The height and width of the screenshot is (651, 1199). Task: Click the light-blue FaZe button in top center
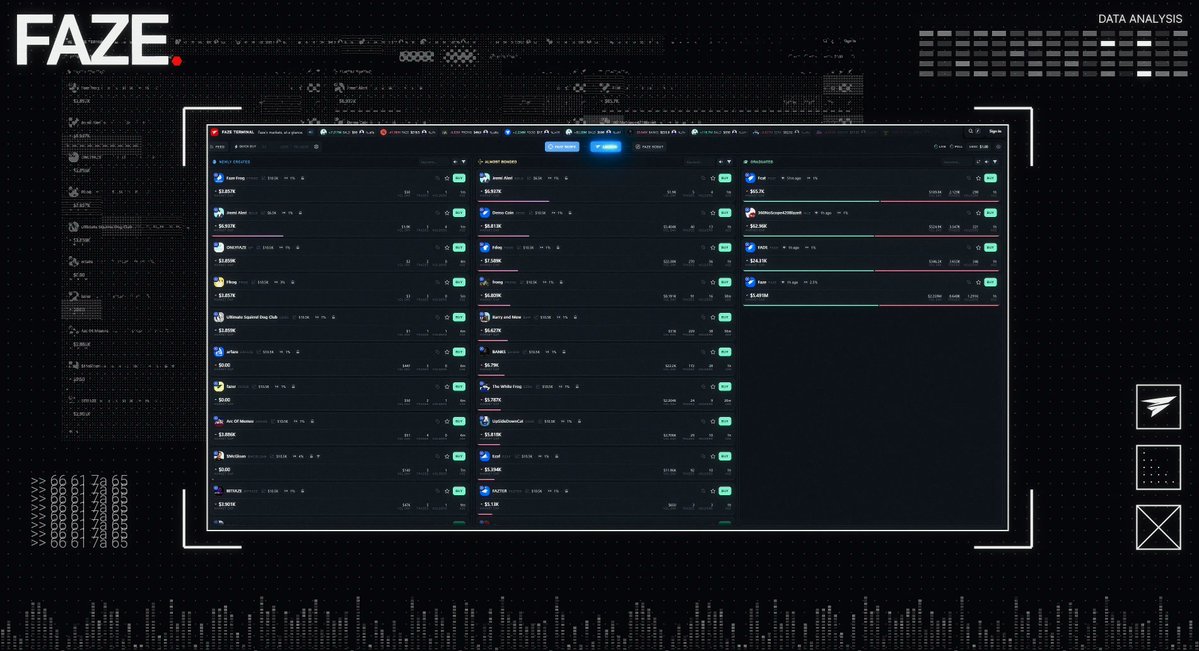(562, 146)
